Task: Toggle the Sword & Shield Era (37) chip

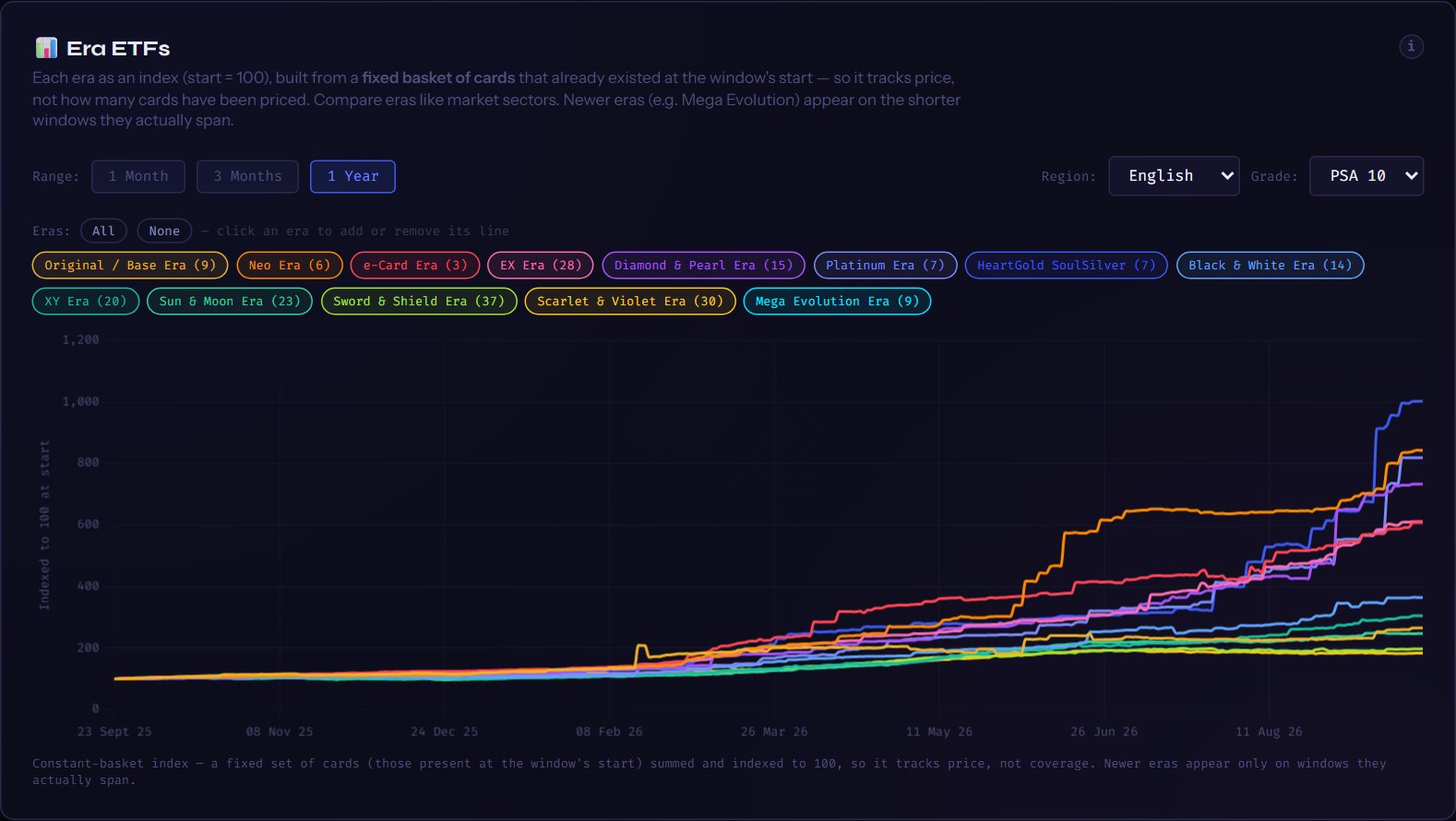Action: (x=419, y=301)
